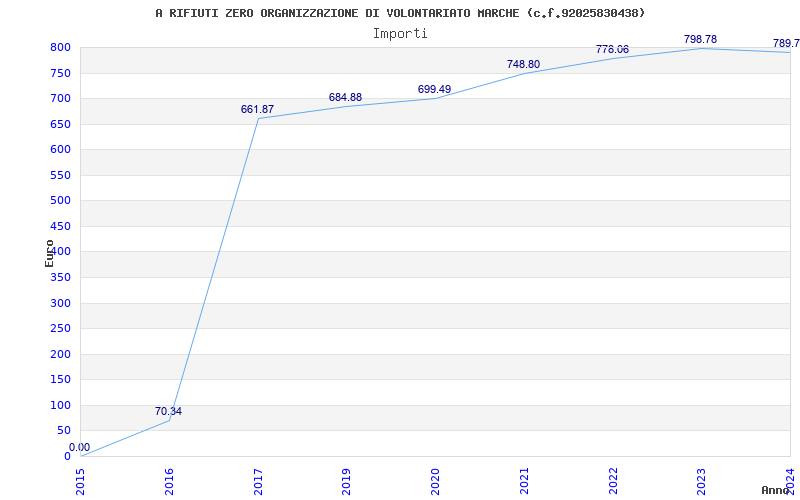
Task: Click the 550 y-axis value
Action: (60, 175)
